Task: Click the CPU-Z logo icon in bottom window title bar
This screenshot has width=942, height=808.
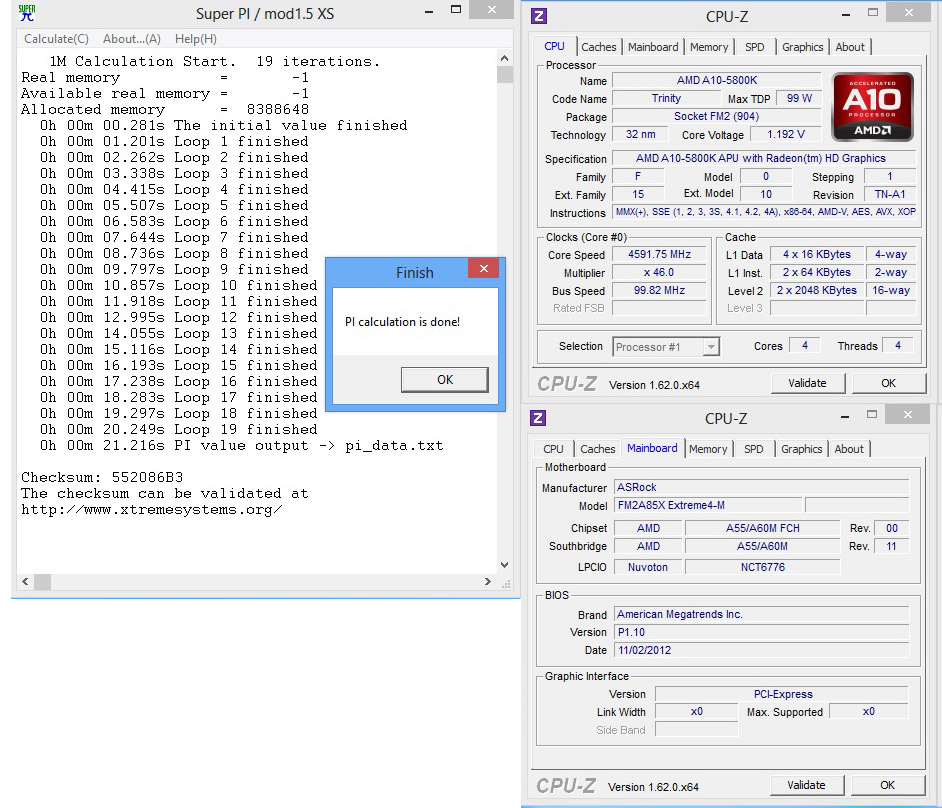Action: pyautogui.click(x=538, y=418)
